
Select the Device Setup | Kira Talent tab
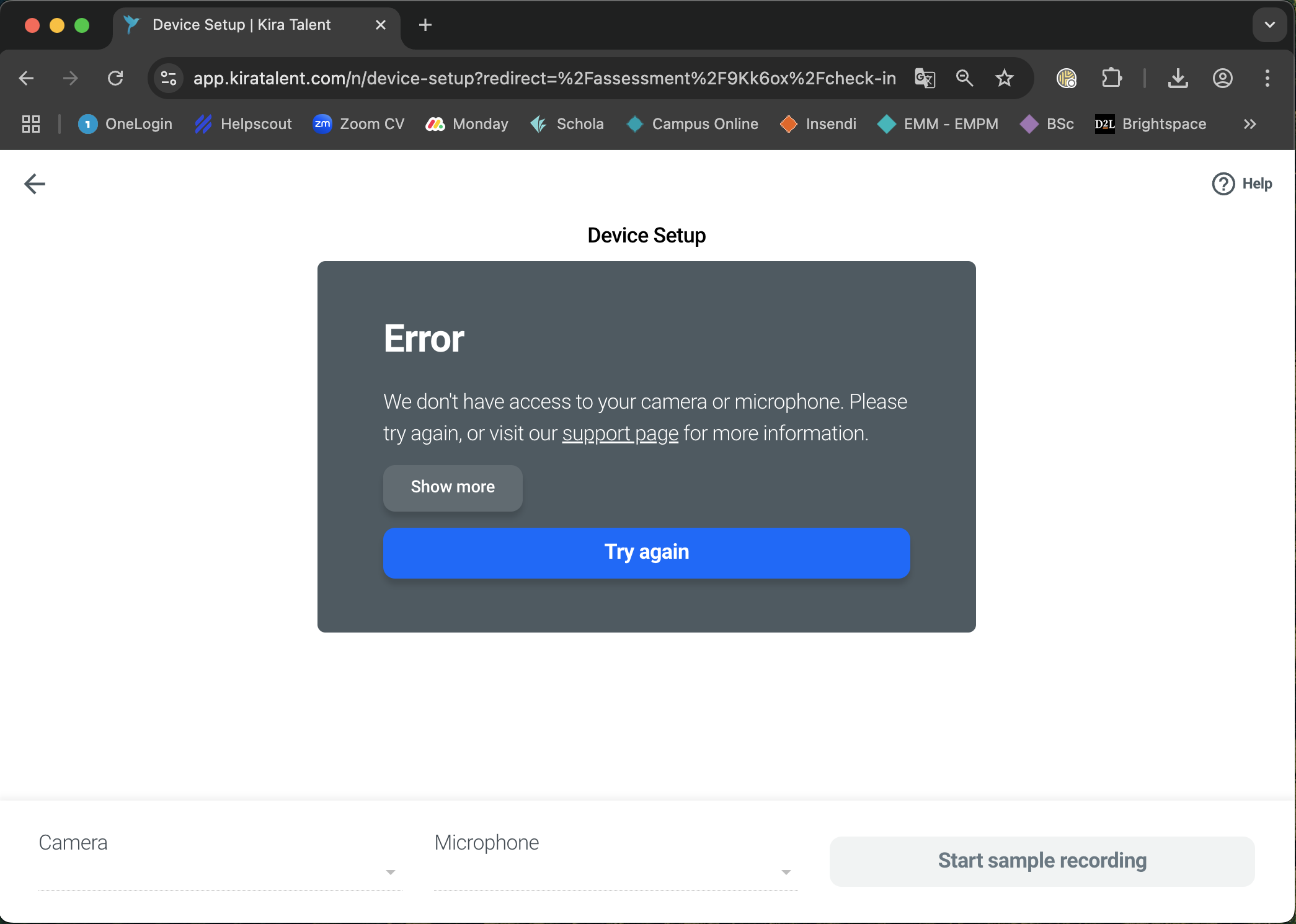tap(242, 25)
